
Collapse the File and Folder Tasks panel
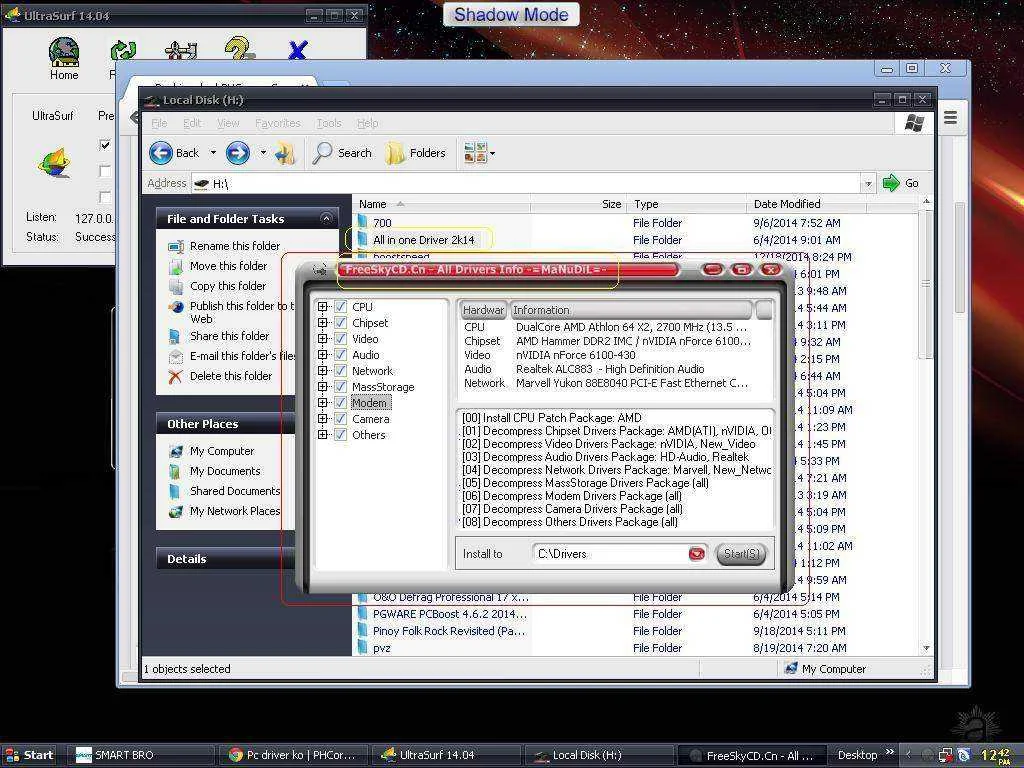coord(326,219)
